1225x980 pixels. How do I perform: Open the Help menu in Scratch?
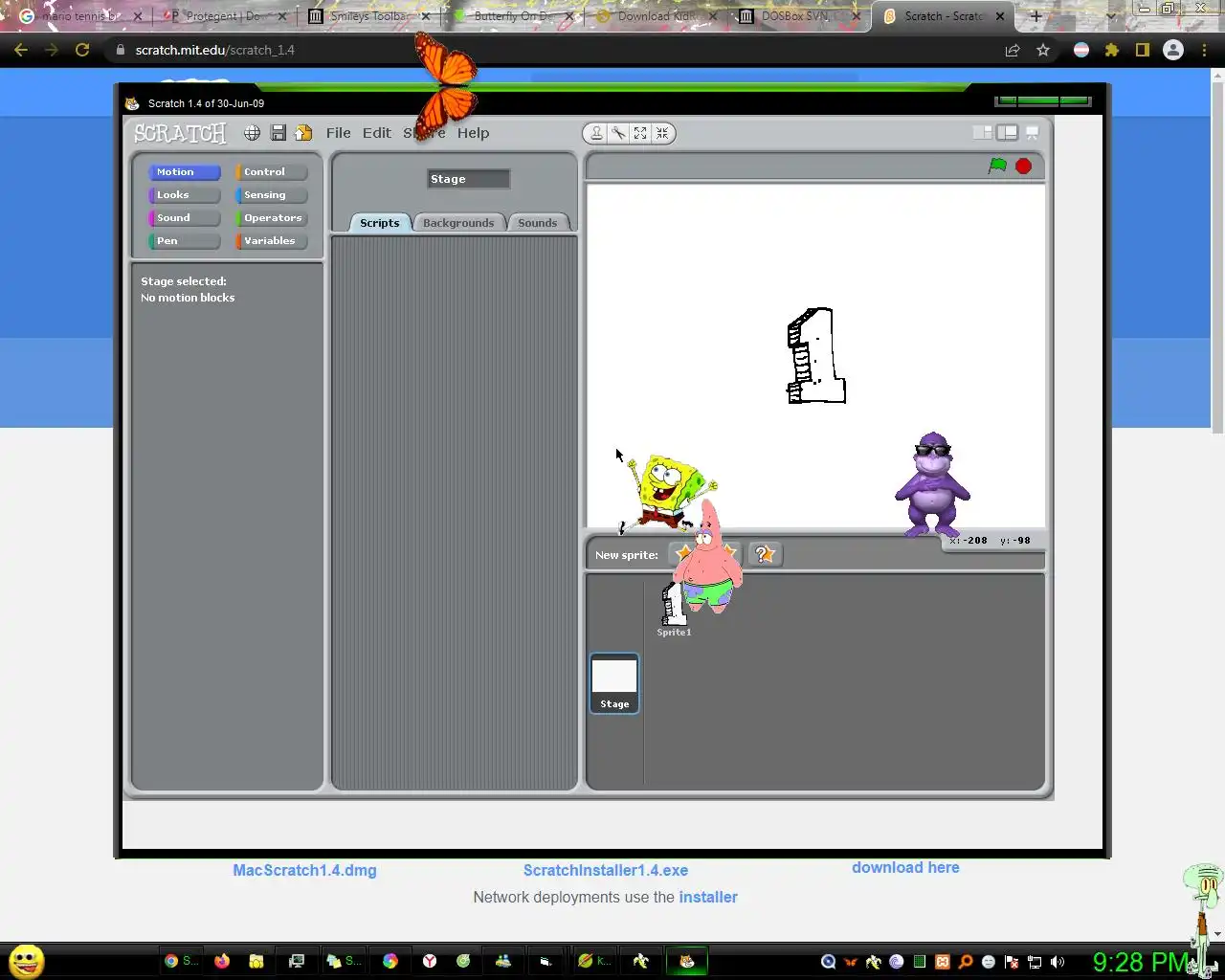coord(473,133)
